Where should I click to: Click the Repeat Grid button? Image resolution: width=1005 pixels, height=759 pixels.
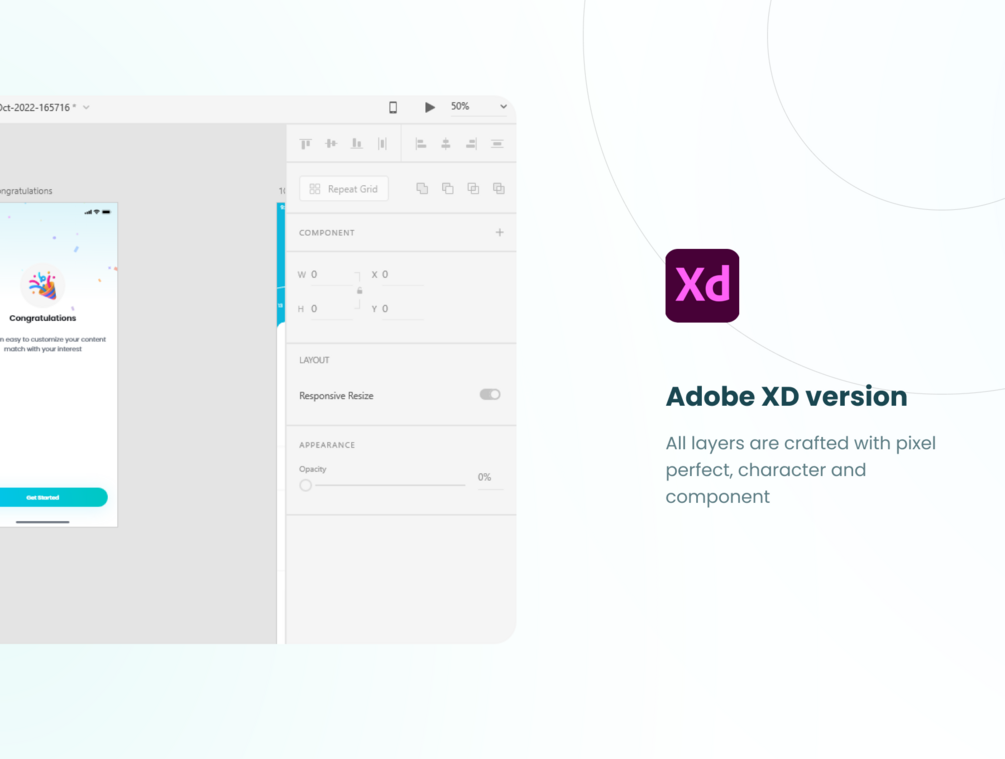point(344,189)
